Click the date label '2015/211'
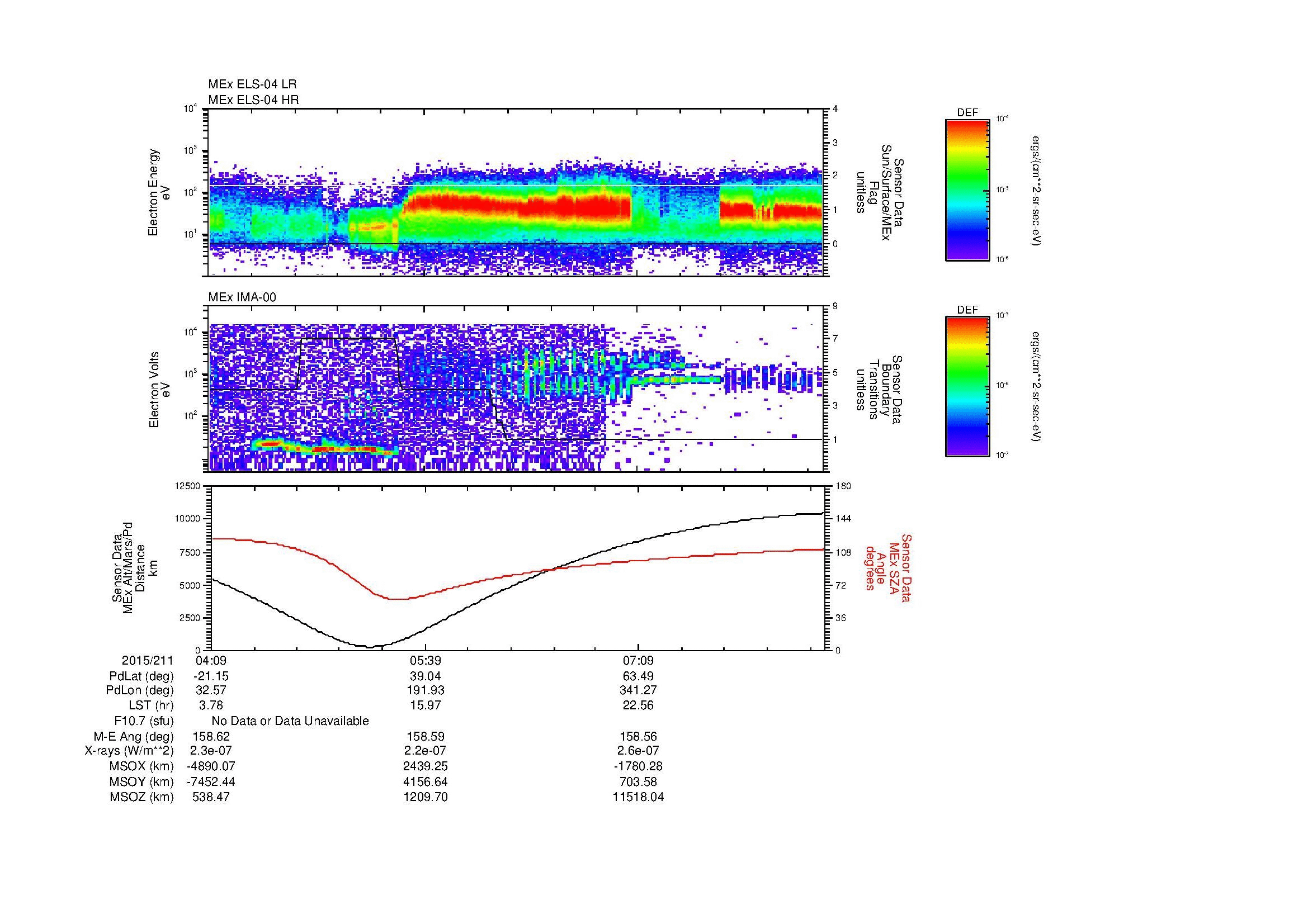This screenshot has height=924, width=1308. 148,660
